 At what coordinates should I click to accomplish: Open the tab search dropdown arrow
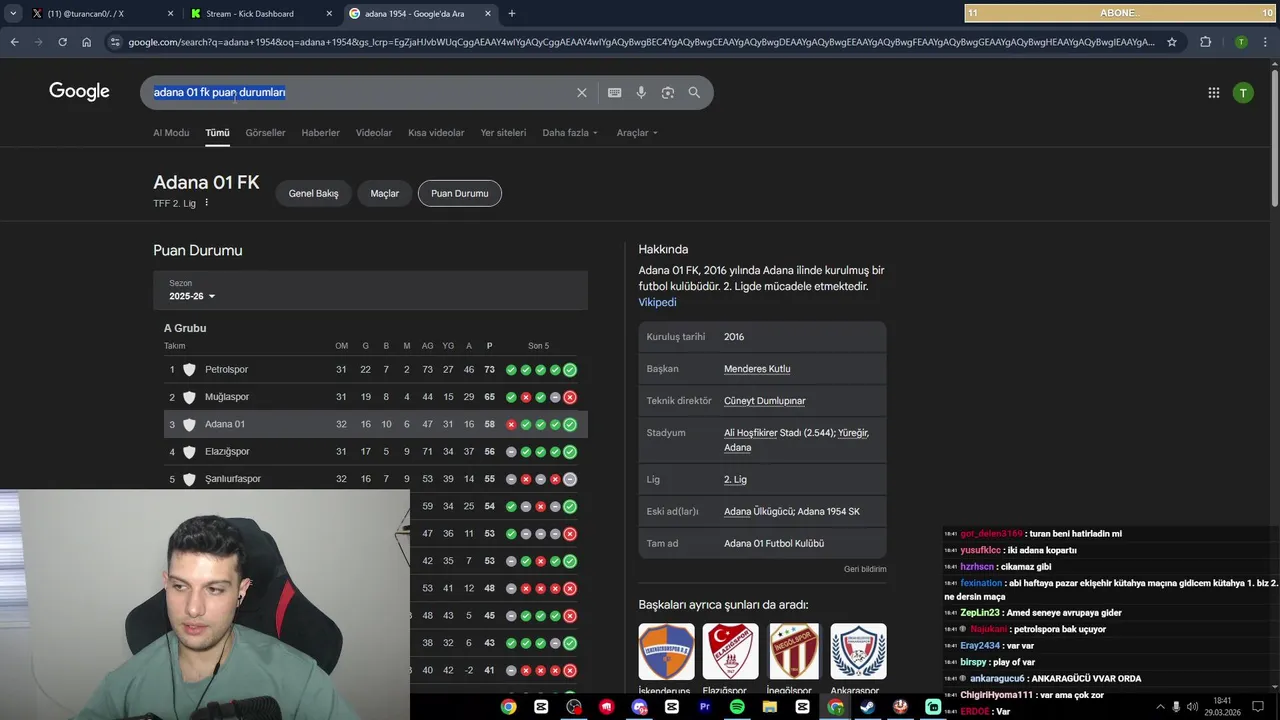pos(13,13)
